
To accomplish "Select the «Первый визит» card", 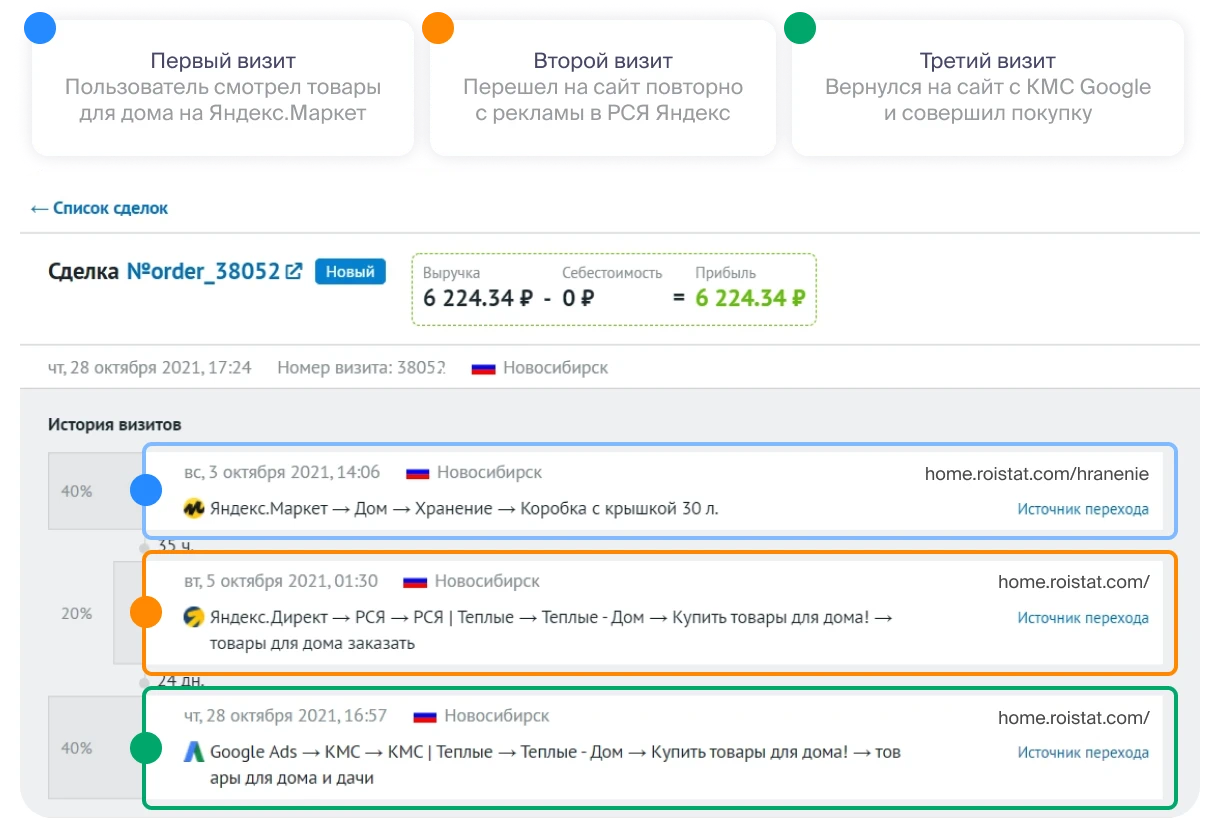I will point(223,87).
